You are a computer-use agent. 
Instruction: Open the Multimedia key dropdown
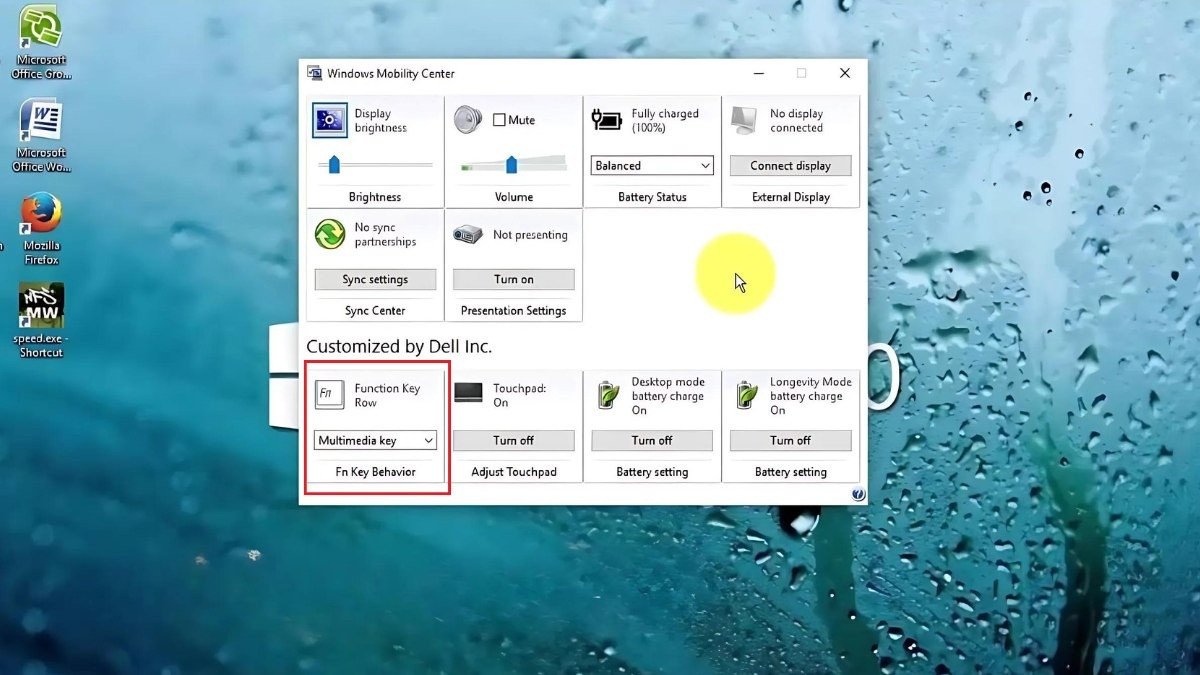[374, 440]
